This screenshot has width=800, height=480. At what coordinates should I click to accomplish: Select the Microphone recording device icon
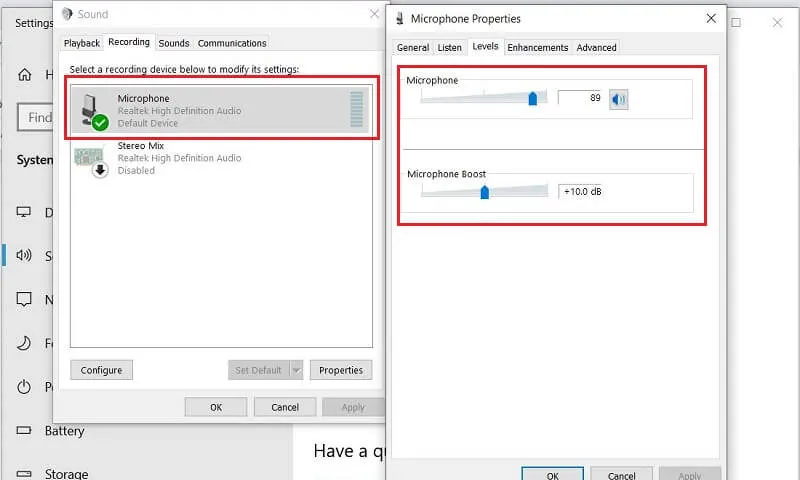pyautogui.click(x=94, y=110)
